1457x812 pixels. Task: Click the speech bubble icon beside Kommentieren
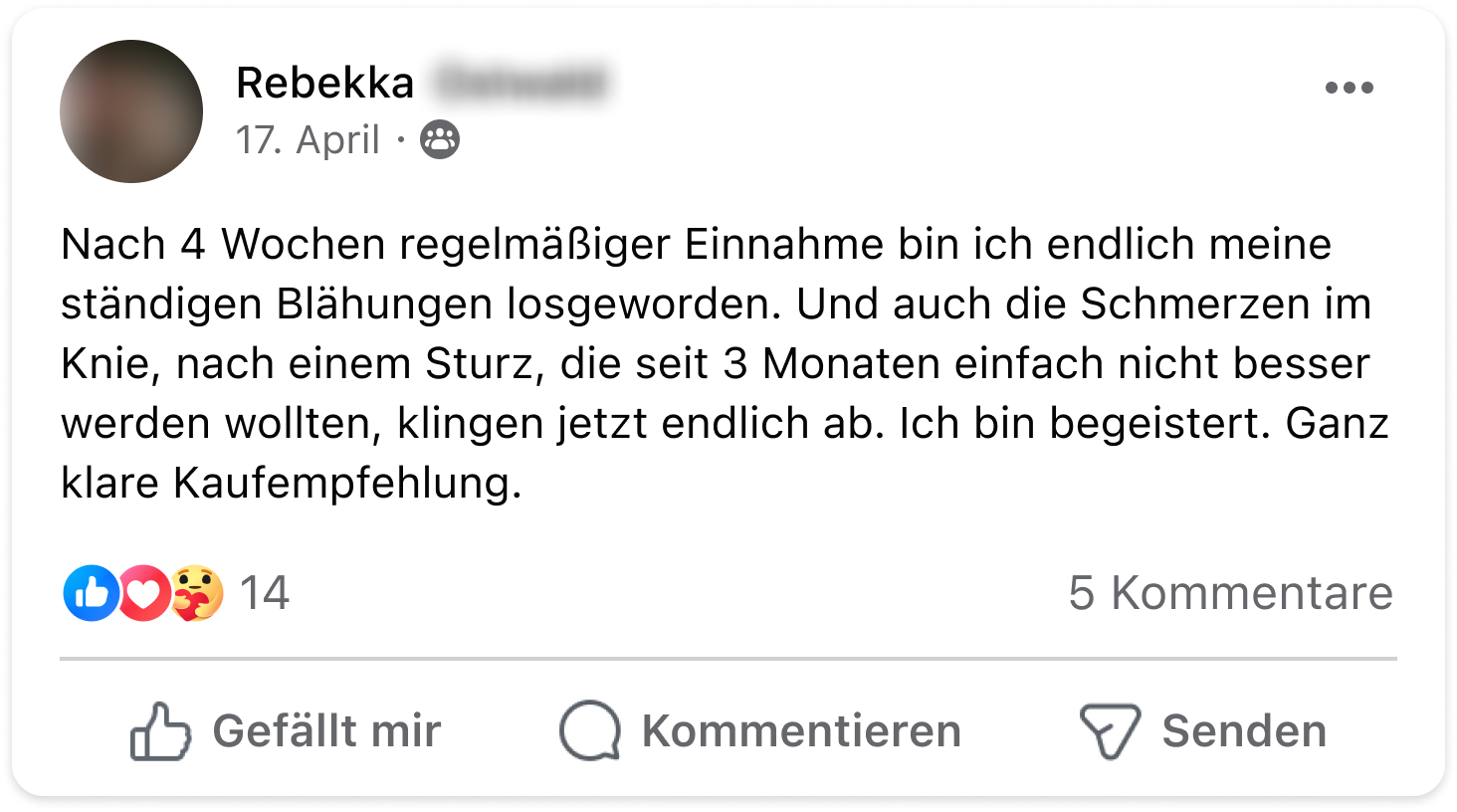tap(590, 731)
